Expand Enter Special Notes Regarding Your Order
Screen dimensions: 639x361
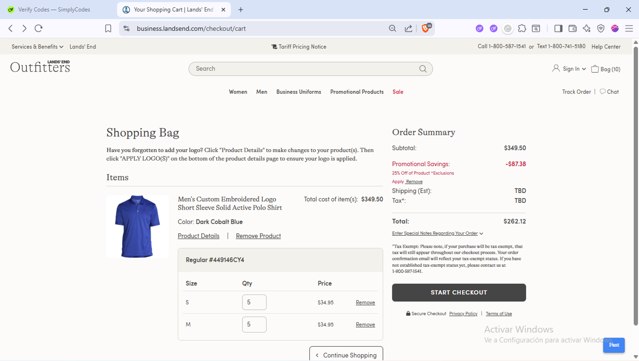click(x=438, y=233)
